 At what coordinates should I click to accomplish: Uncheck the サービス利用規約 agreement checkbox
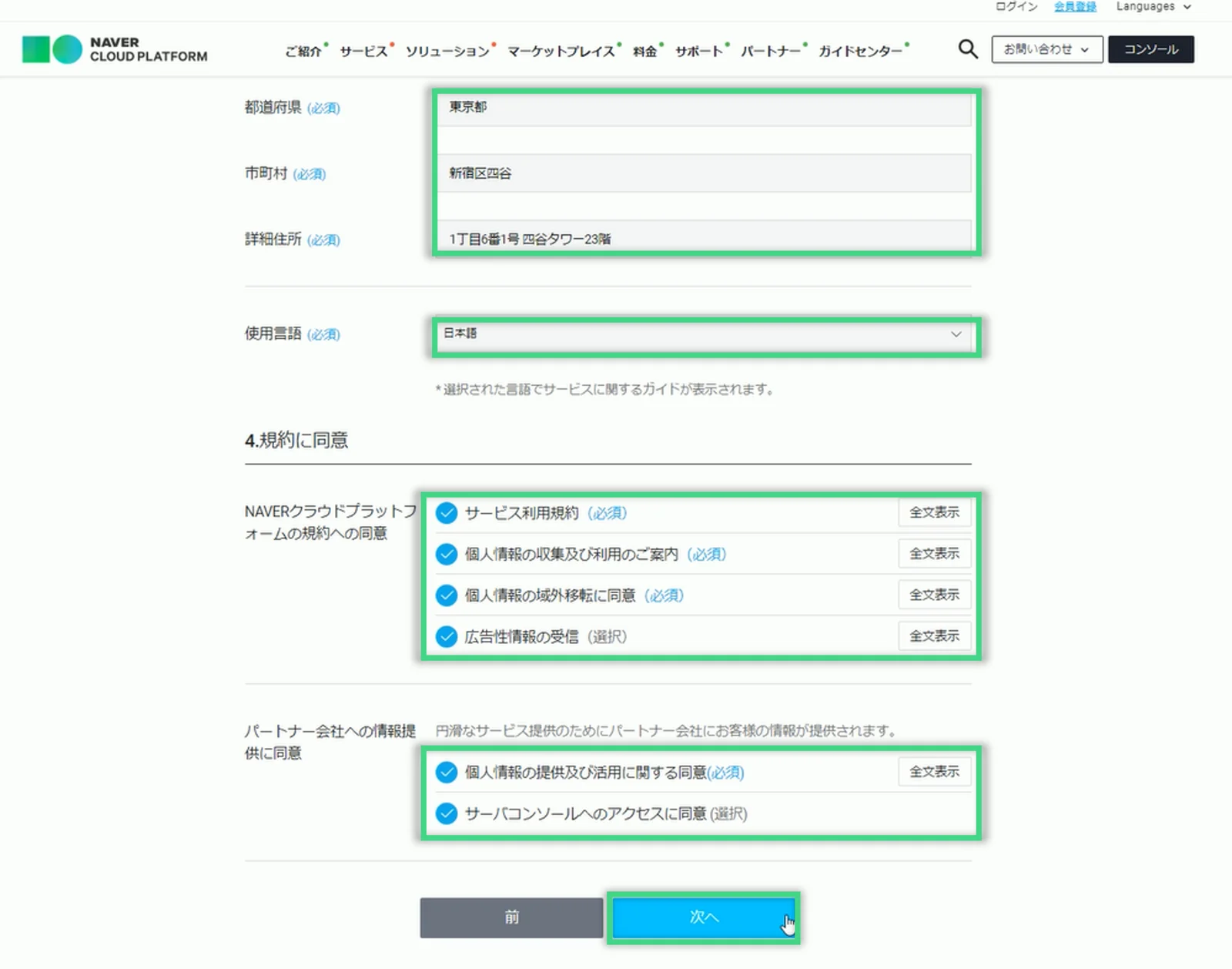tap(447, 513)
